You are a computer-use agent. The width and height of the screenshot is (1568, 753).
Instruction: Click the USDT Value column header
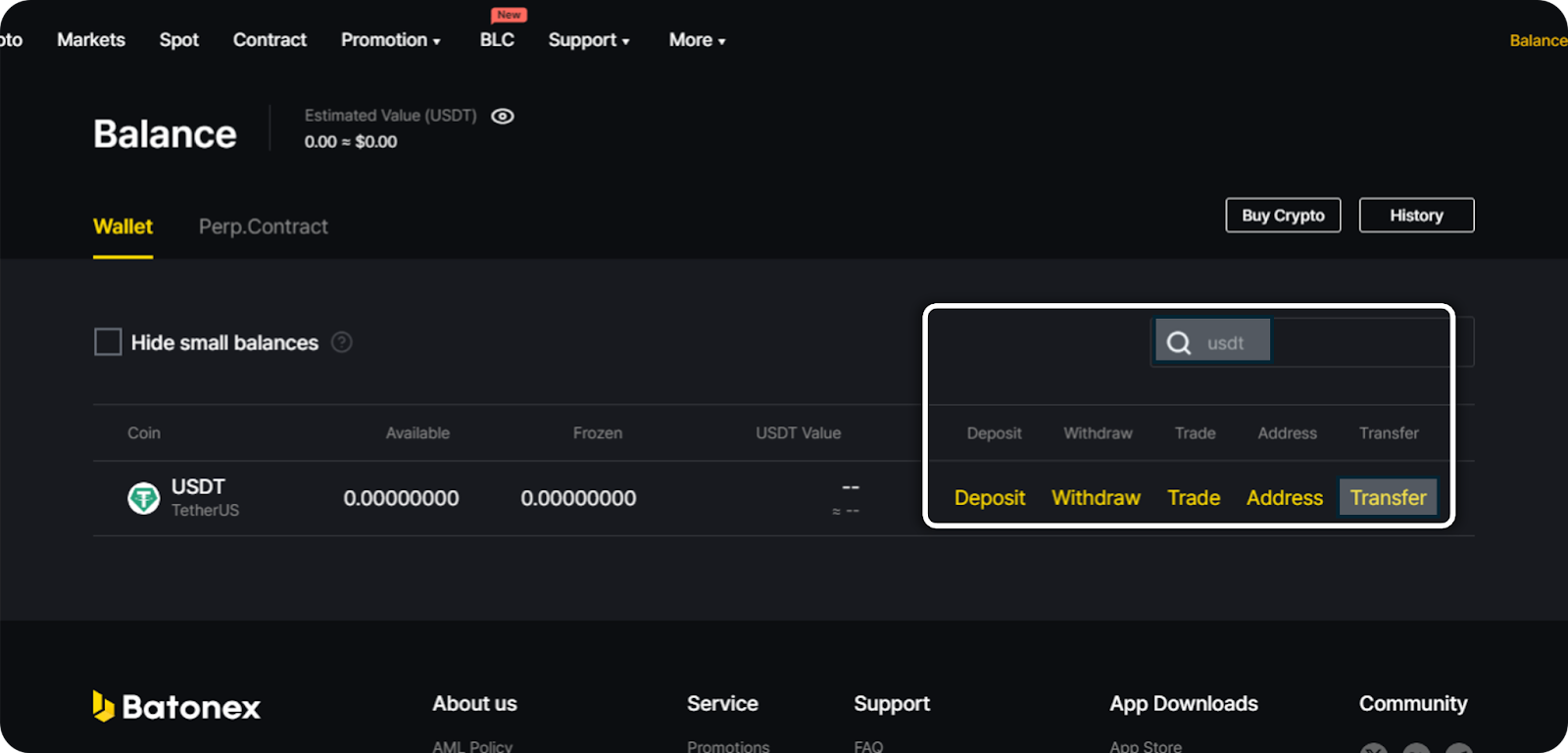tap(799, 432)
